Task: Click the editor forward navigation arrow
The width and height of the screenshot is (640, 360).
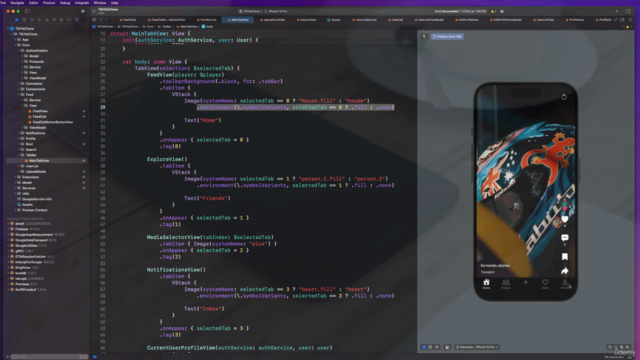Action: pyautogui.click(x=106, y=20)
